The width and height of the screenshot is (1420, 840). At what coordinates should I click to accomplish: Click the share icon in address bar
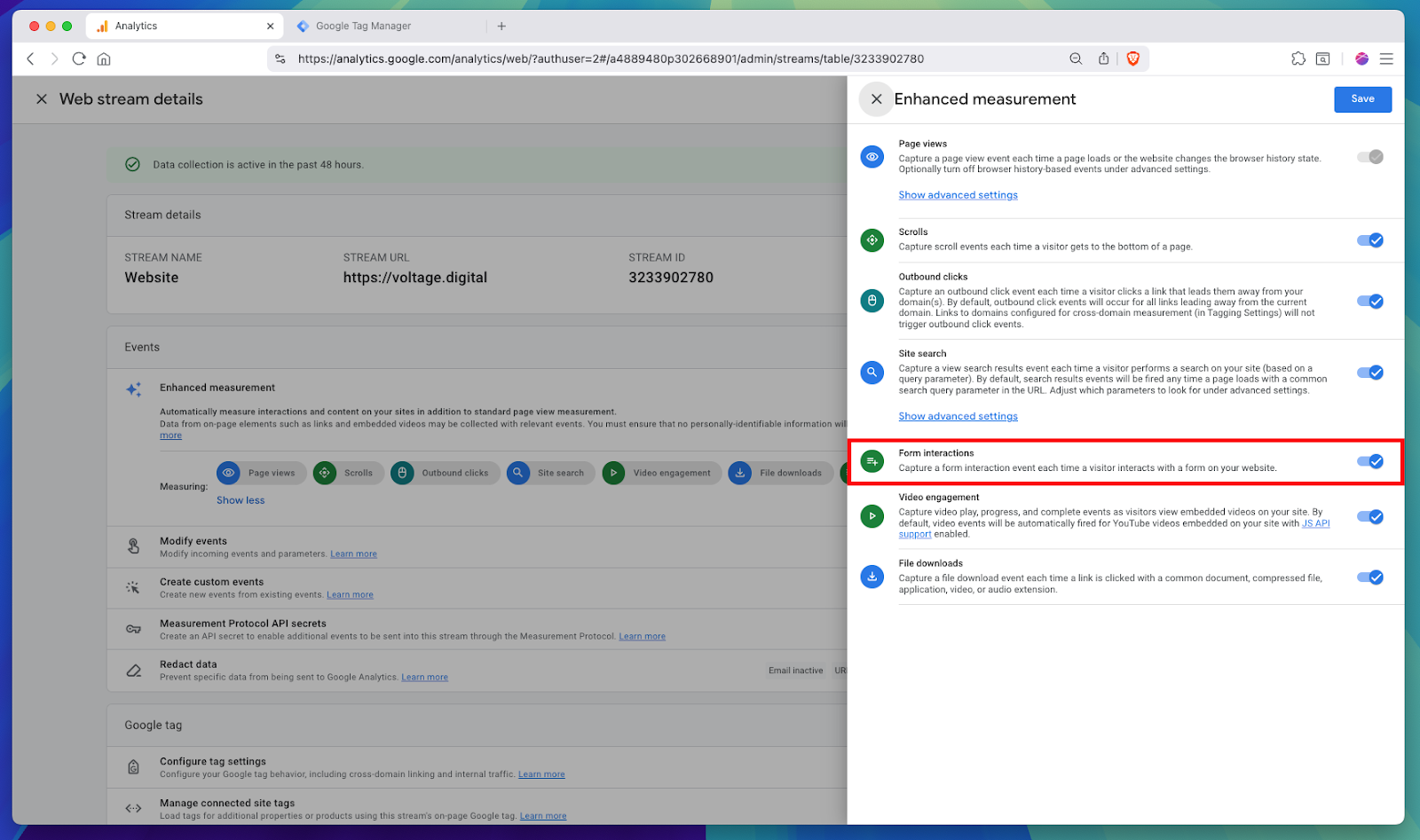point(1103,59)
